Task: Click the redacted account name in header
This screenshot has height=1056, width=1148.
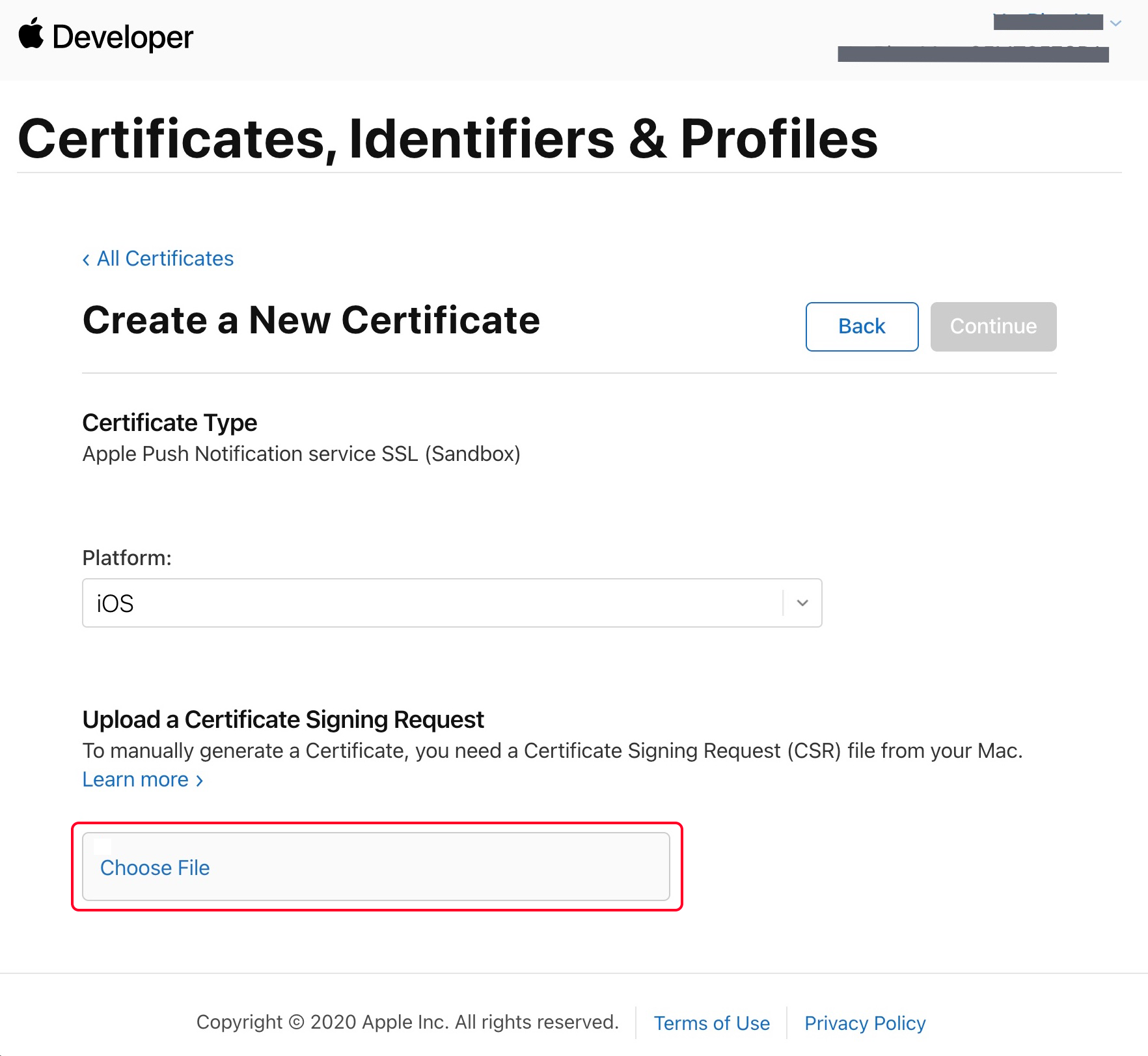Action: pyautogui.click(x=1048, y=23)
